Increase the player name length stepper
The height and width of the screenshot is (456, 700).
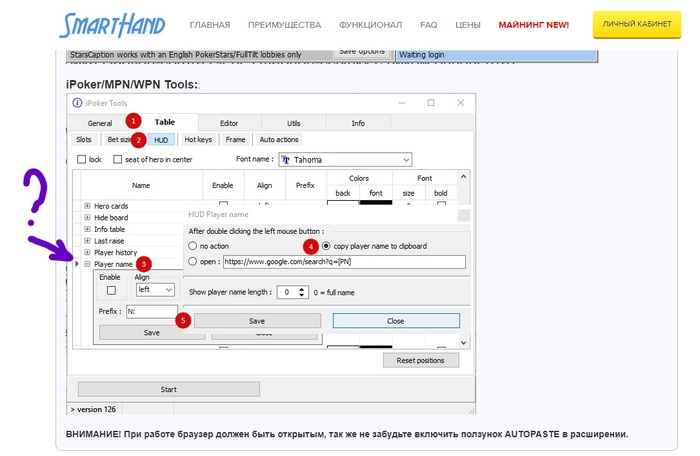coord(302,289)
